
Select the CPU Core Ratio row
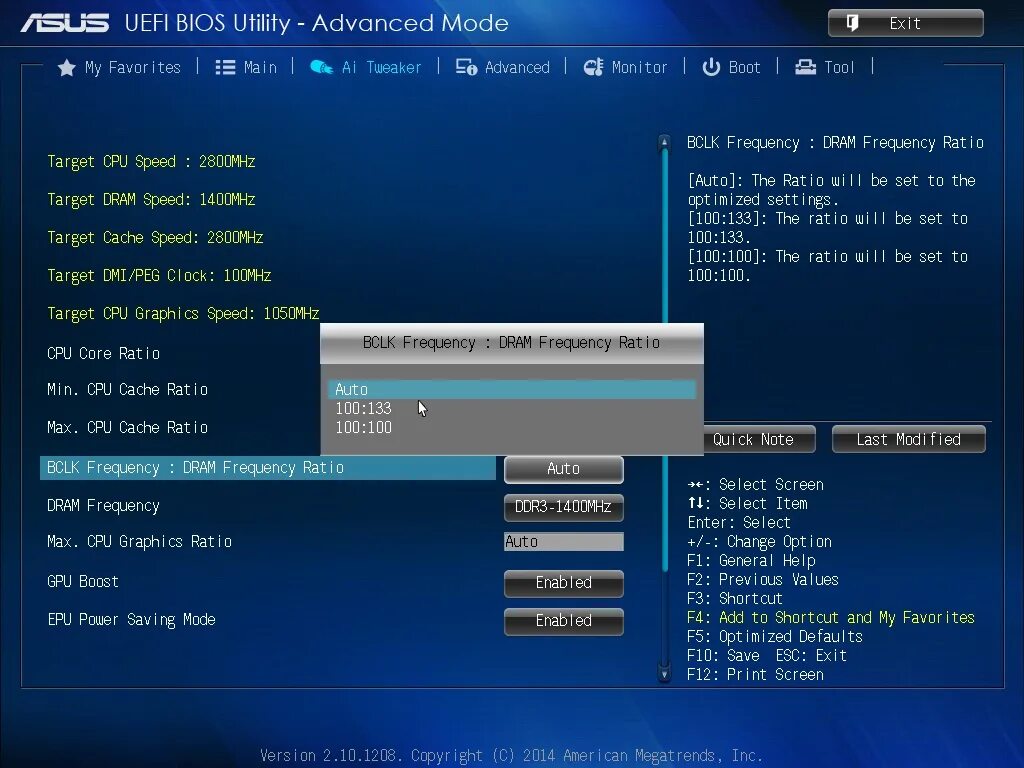point(103,353)
